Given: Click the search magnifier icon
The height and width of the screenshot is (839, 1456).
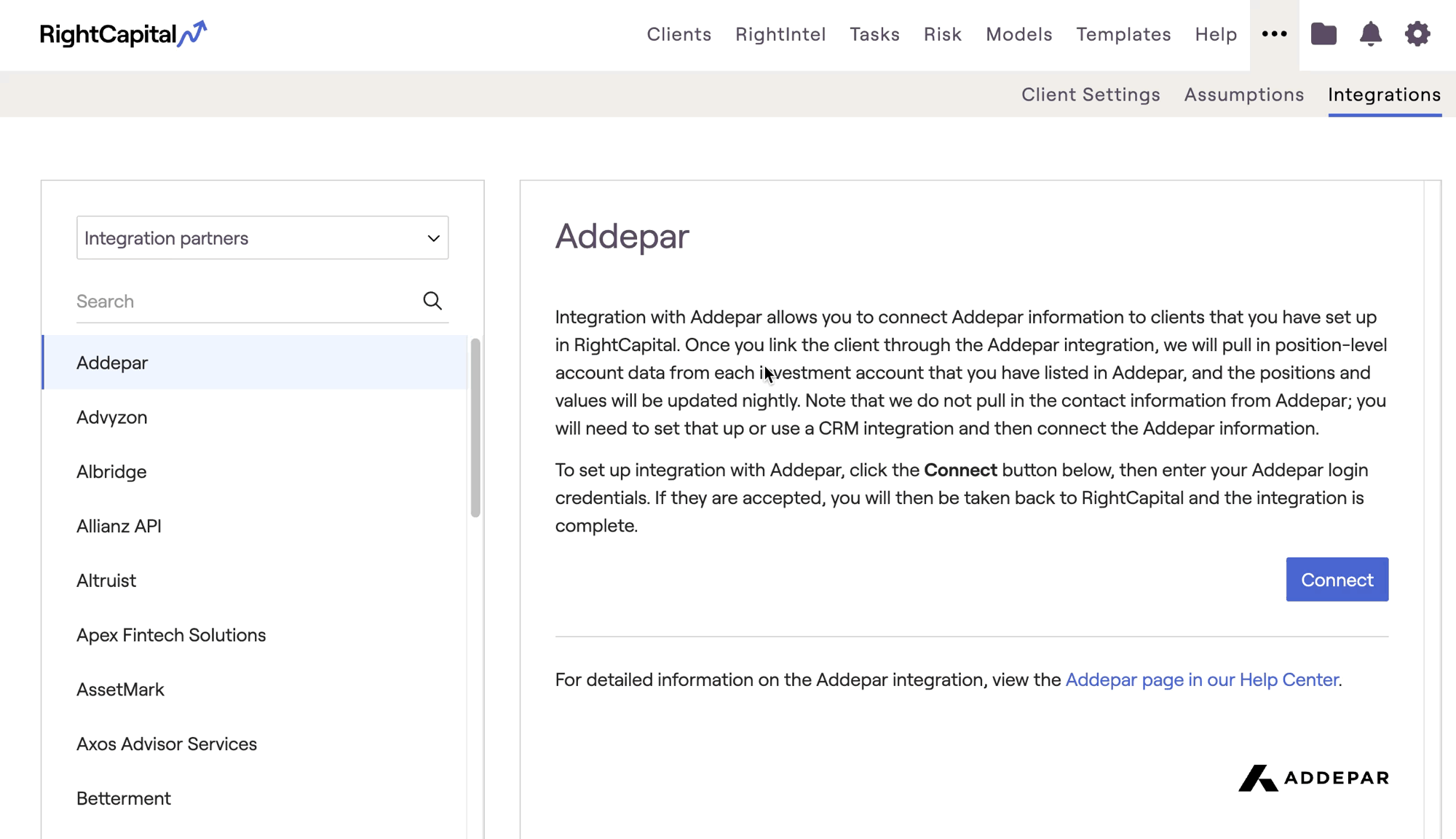Looking at the screenshot, I should coord(432,301).
